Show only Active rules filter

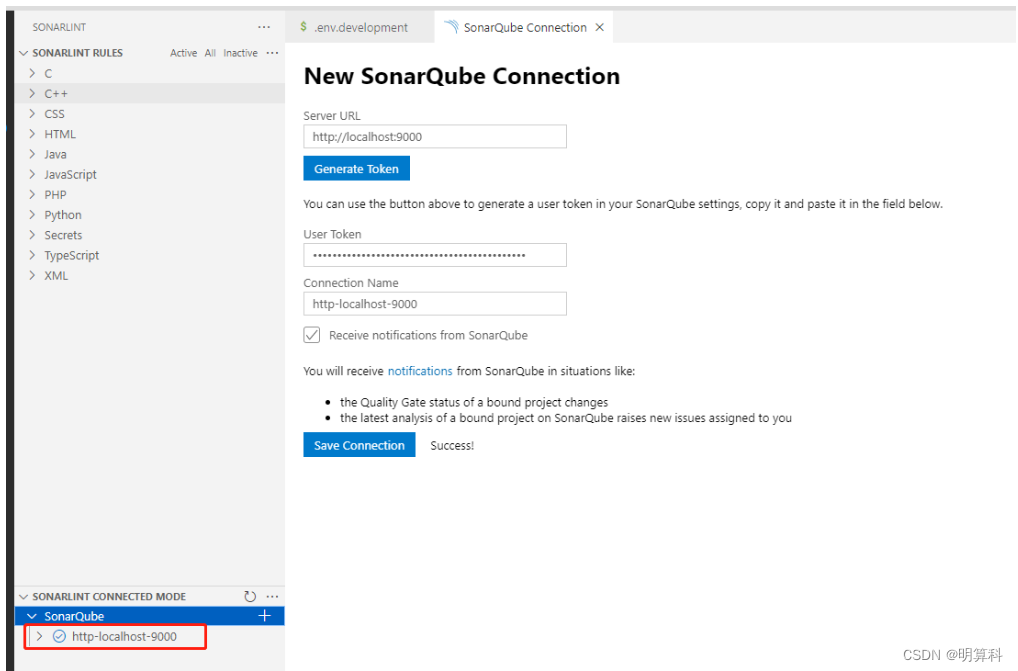(x=183, y=53)
